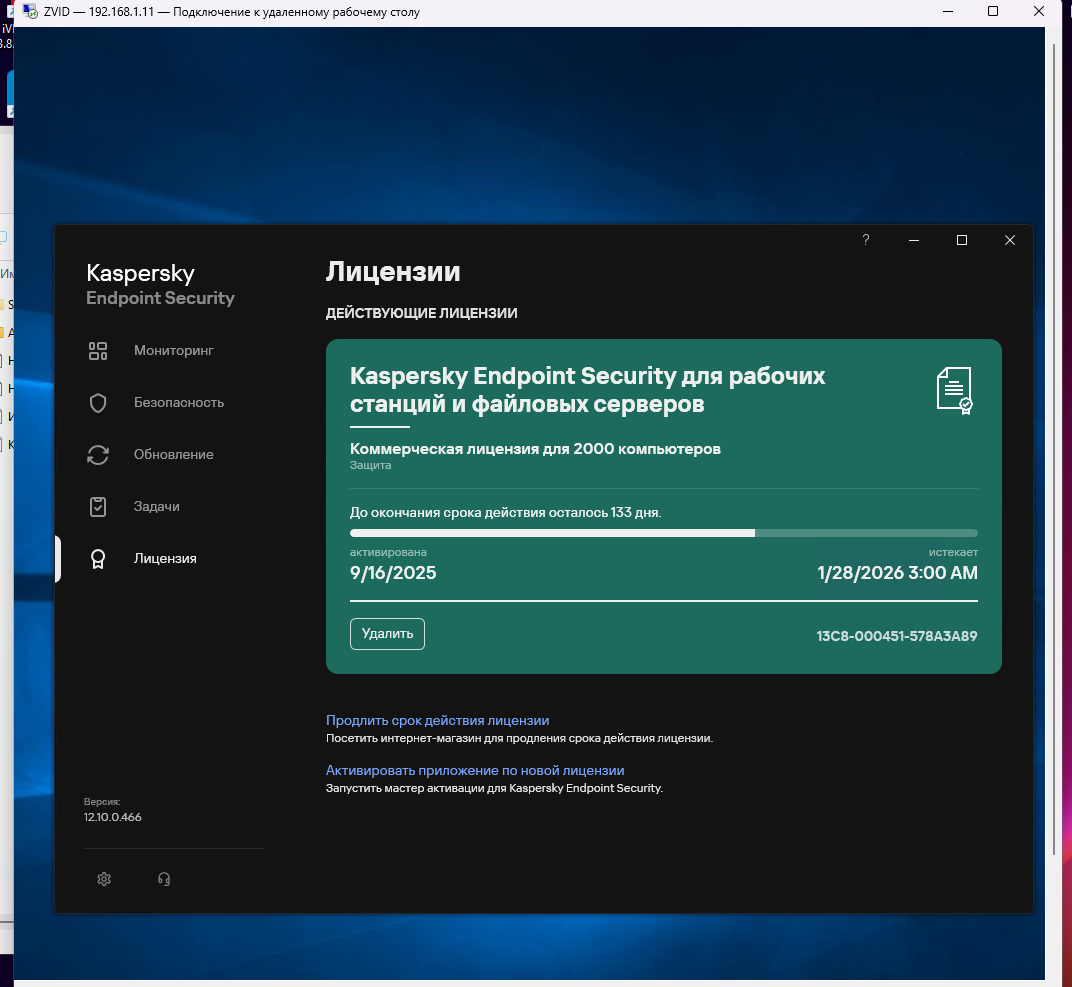1072x987 pixels.
Task: Close the Remote Desktop connection window
Action: pos(1038,12)
